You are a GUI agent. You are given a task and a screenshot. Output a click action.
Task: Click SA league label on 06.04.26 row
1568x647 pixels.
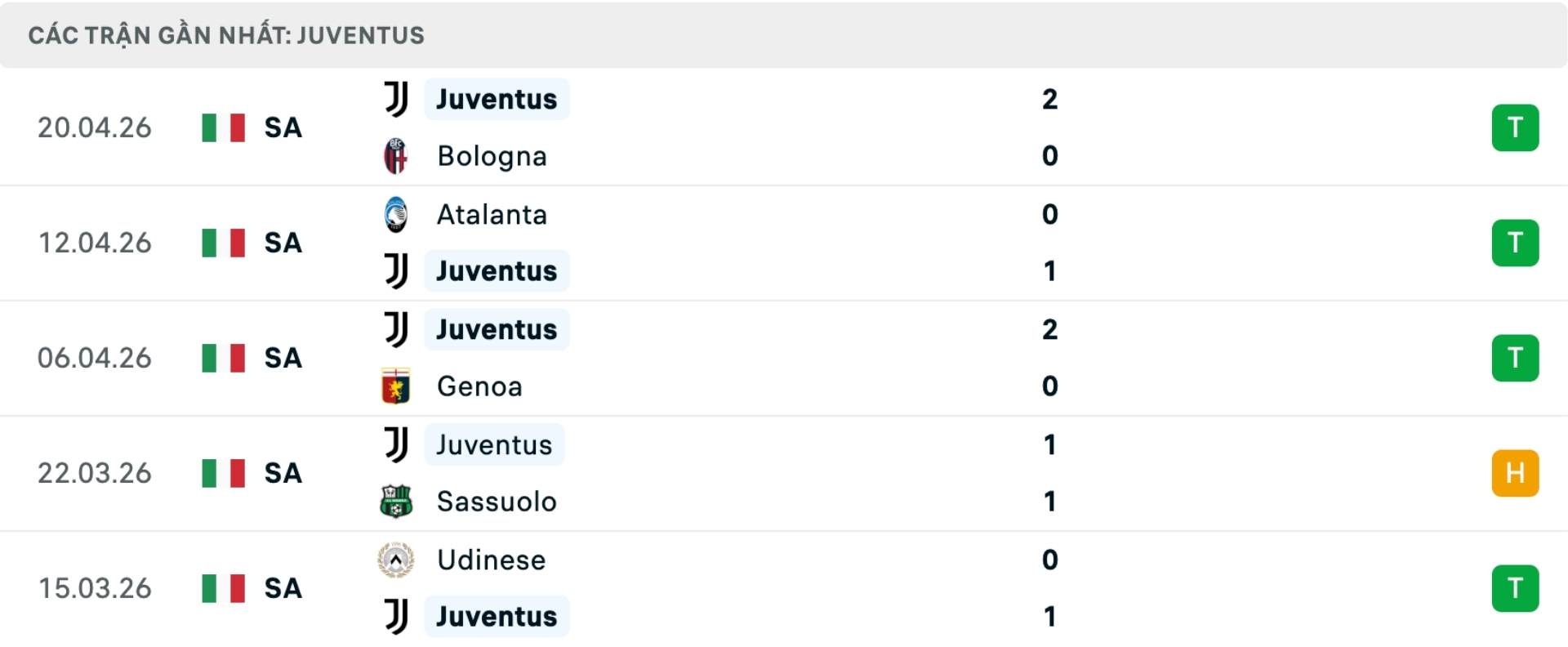click(x=283, y=358)
